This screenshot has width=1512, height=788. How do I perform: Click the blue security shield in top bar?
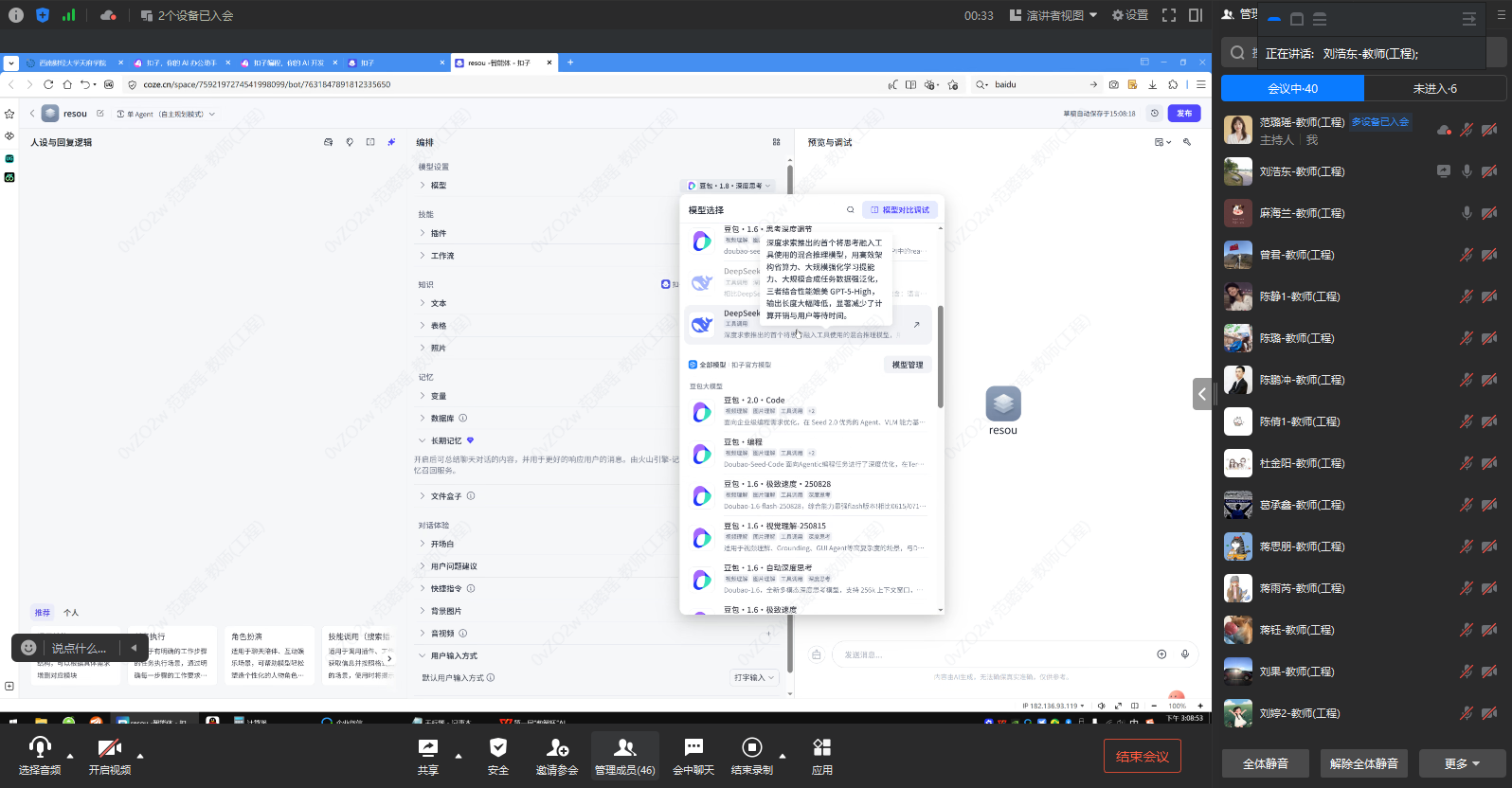43,15
